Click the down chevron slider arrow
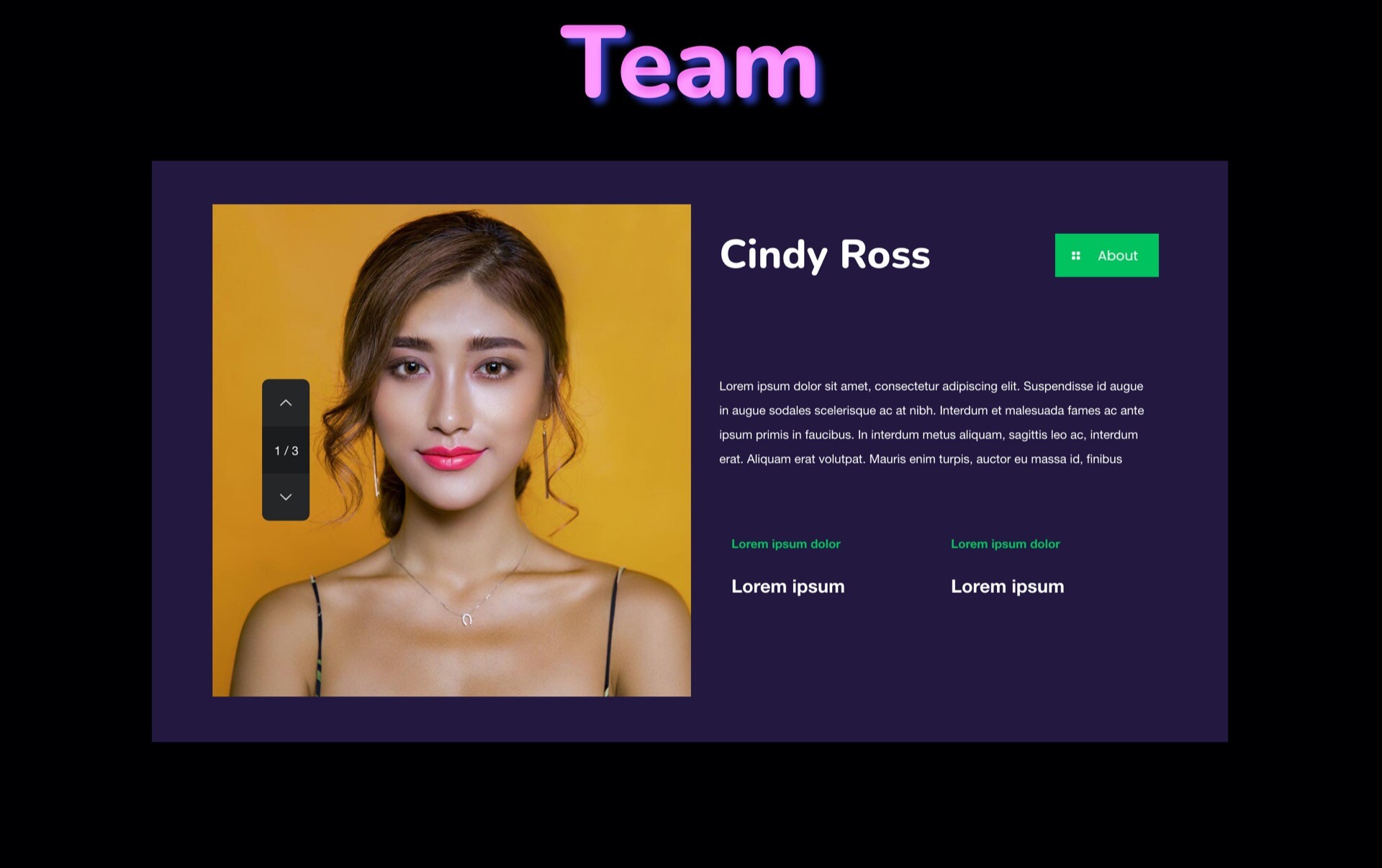This screenshot has height=868, width=1382. tap(286, 497)
